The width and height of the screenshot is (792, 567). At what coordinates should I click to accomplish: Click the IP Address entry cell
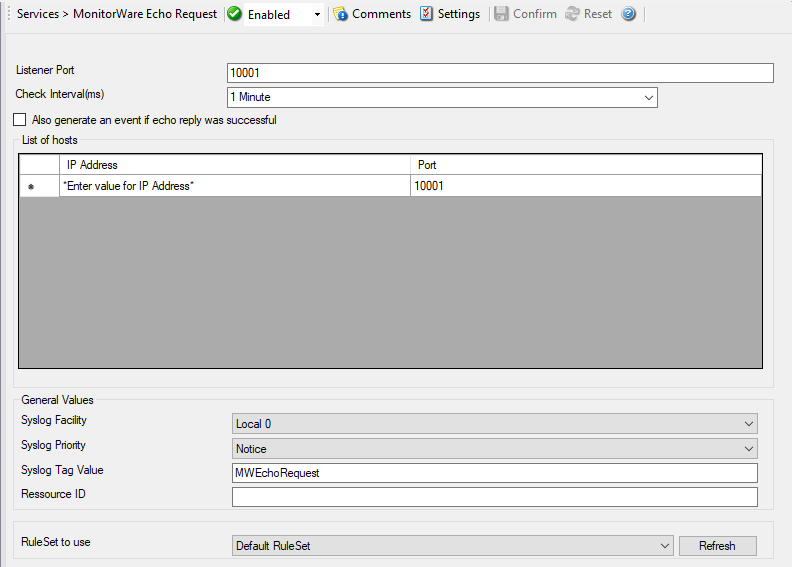coord(234,186)
